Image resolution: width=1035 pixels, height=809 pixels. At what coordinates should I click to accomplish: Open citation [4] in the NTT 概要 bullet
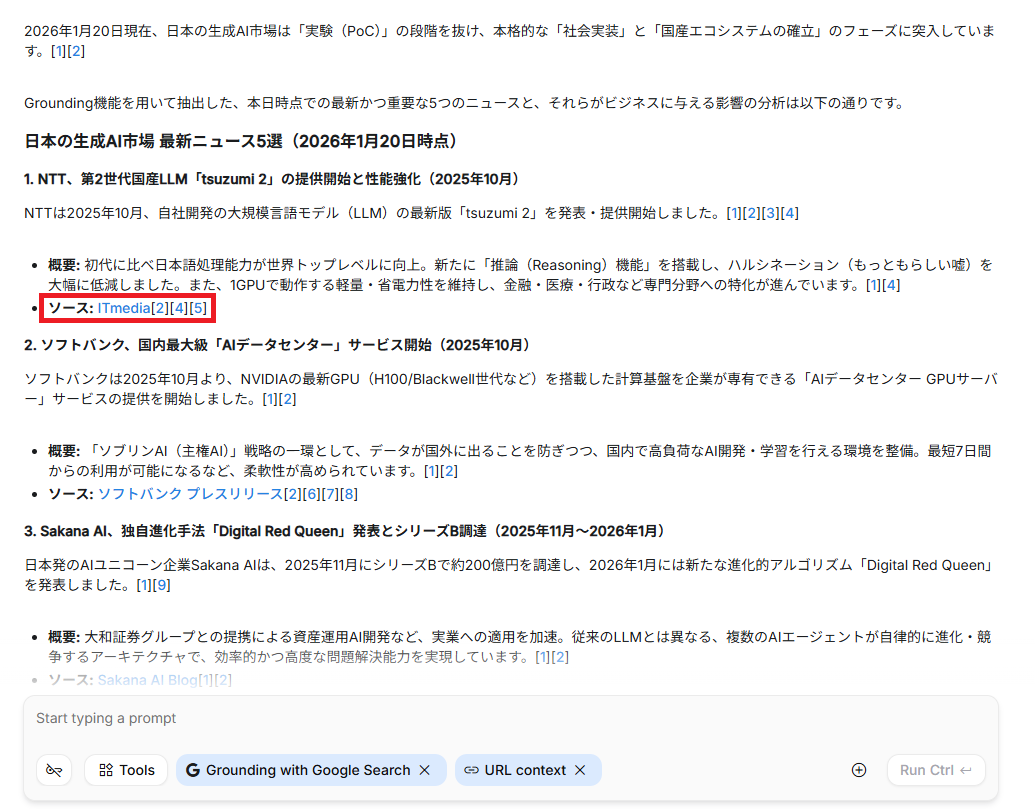click(891, 285)
